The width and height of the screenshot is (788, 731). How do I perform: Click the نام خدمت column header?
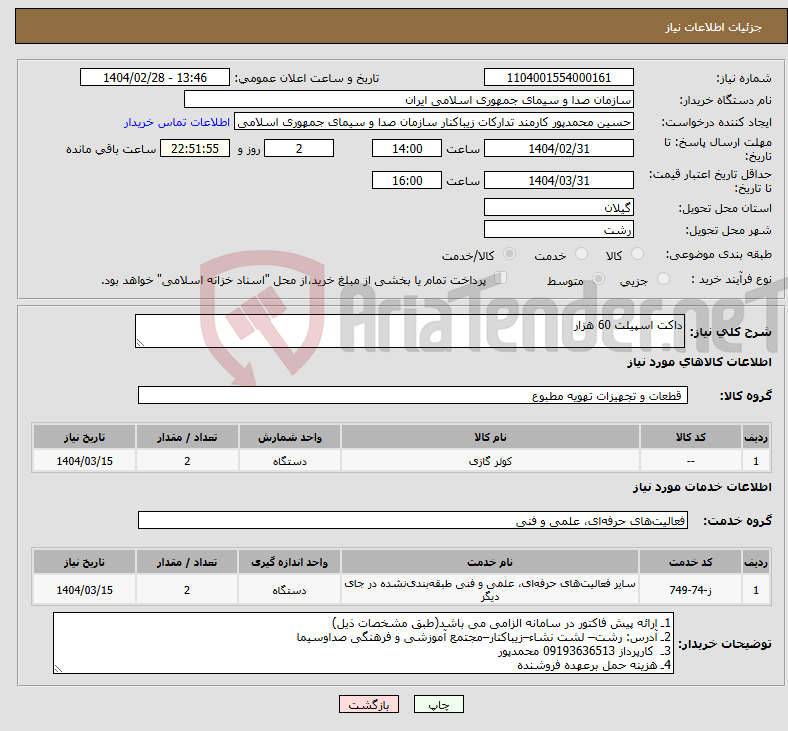pyautogui.click(x=490, y=562)
